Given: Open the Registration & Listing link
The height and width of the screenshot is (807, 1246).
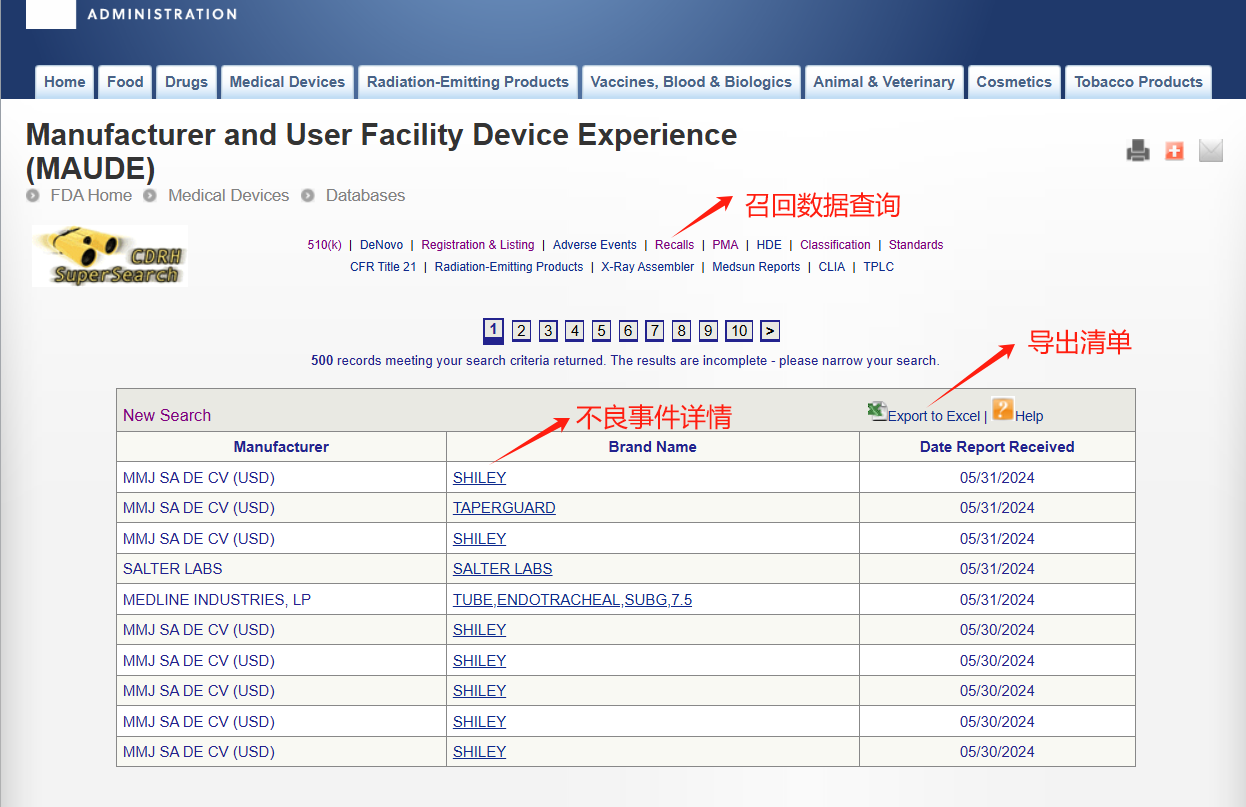Looking at the screenshot, I should (478, 245).
